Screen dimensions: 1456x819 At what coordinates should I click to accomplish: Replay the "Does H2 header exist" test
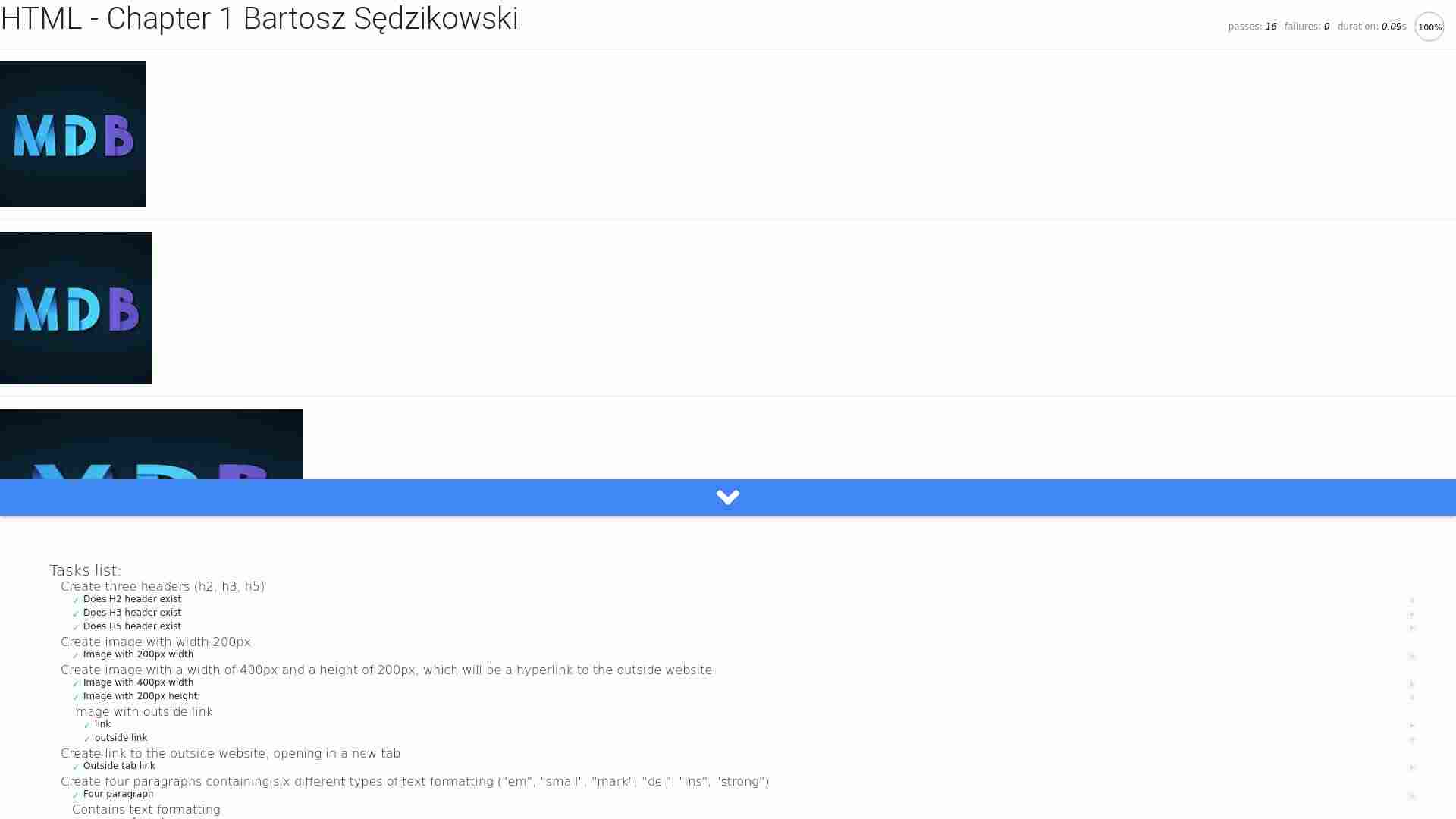coord(1411,601)
